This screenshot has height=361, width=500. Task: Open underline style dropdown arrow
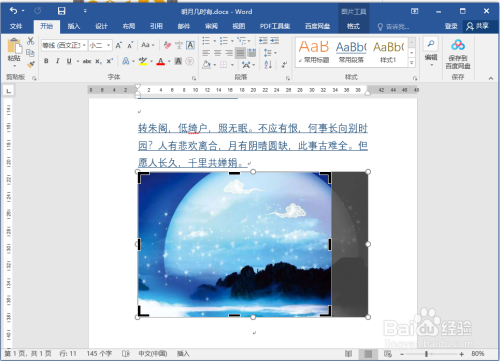78,61
